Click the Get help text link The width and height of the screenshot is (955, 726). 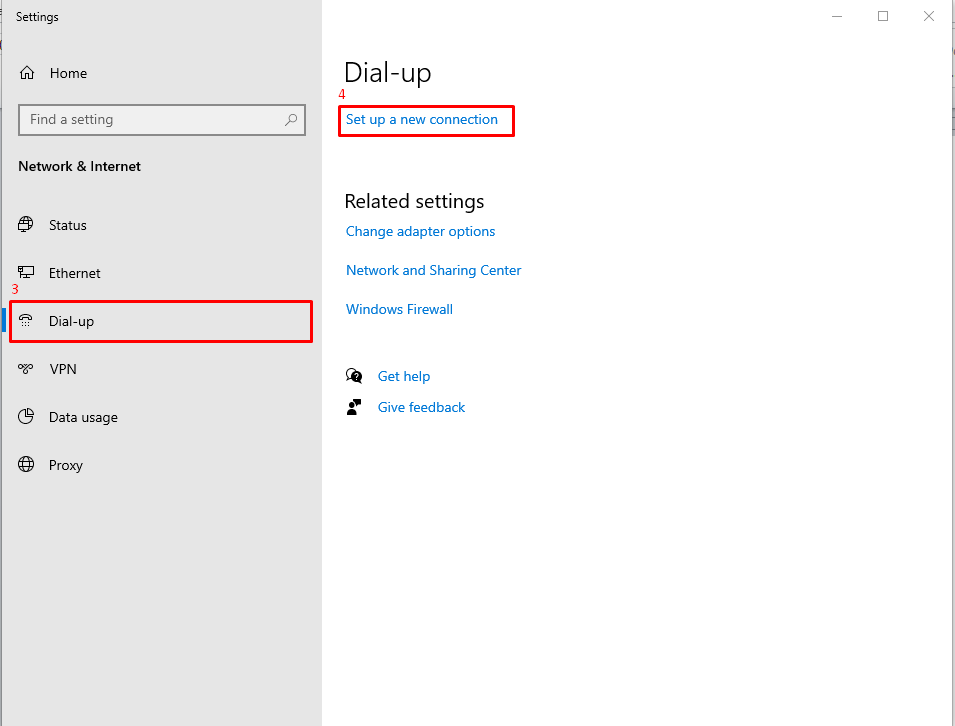pos(404,376)
